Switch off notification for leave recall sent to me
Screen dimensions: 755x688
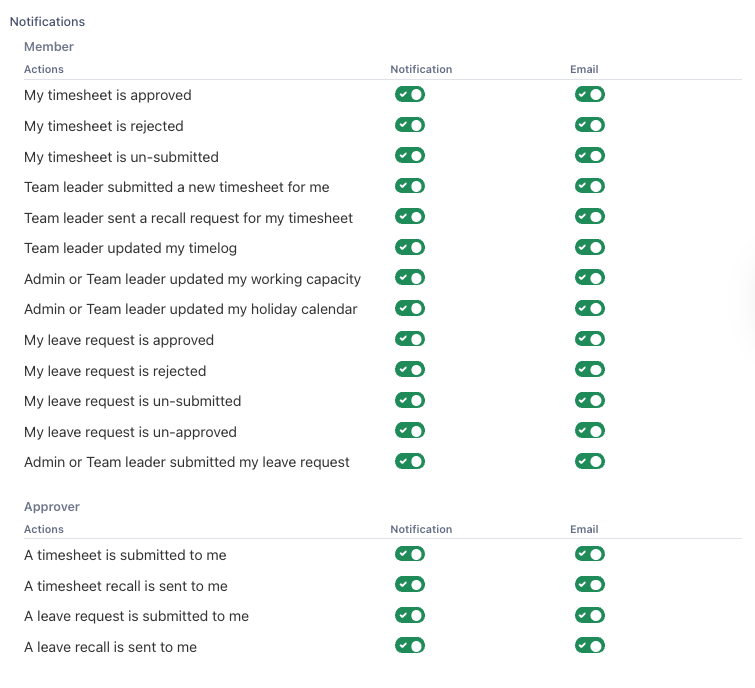(410, 646)
